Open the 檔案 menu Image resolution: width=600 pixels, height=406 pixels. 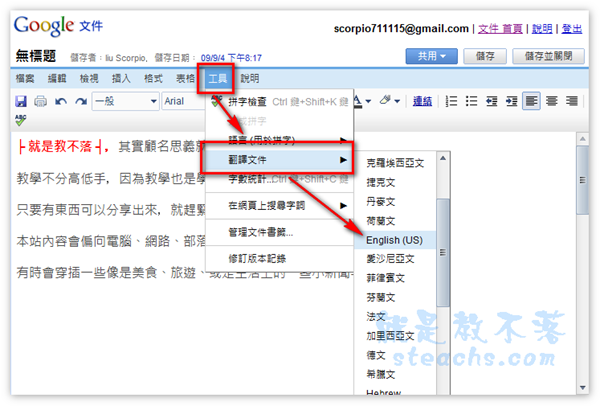point(25,78)
